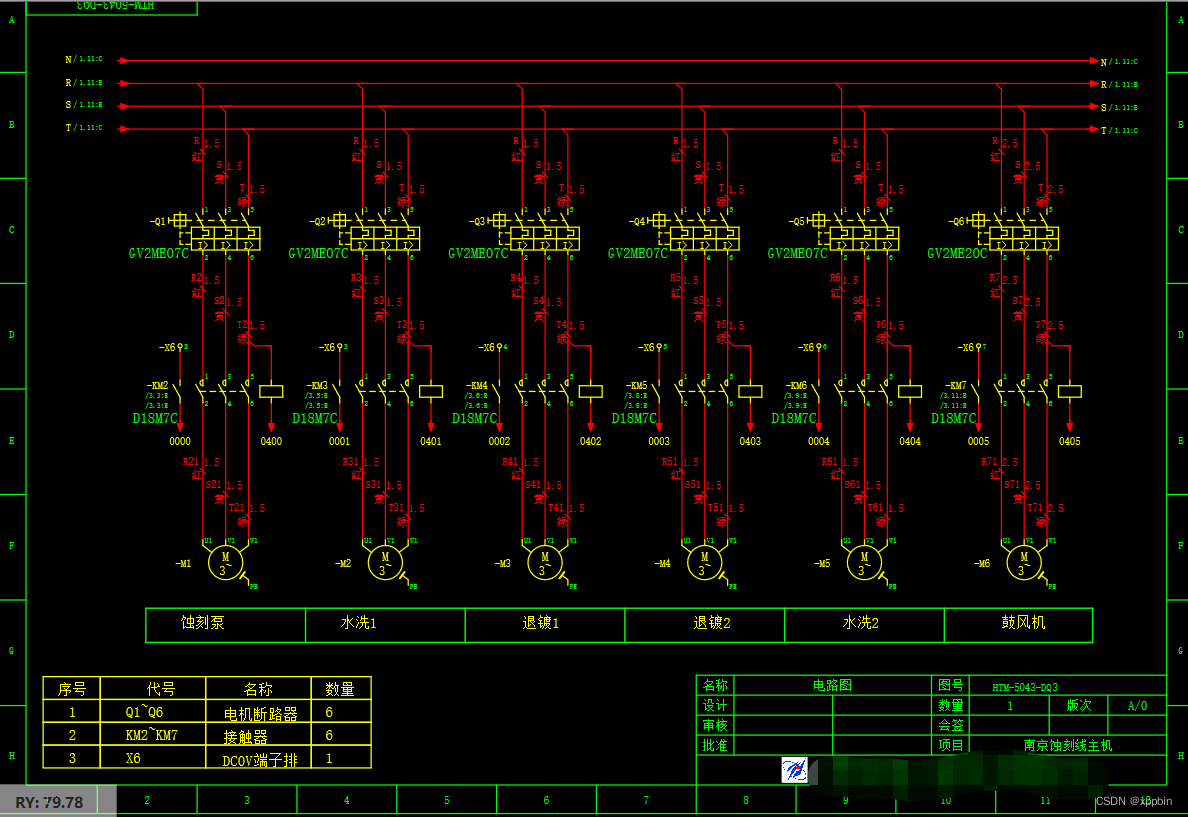Image resolution: width=1188 pixels, height=817 pixels.
Task: Select the 退镀1 label cell
Action: coord(545,624)
